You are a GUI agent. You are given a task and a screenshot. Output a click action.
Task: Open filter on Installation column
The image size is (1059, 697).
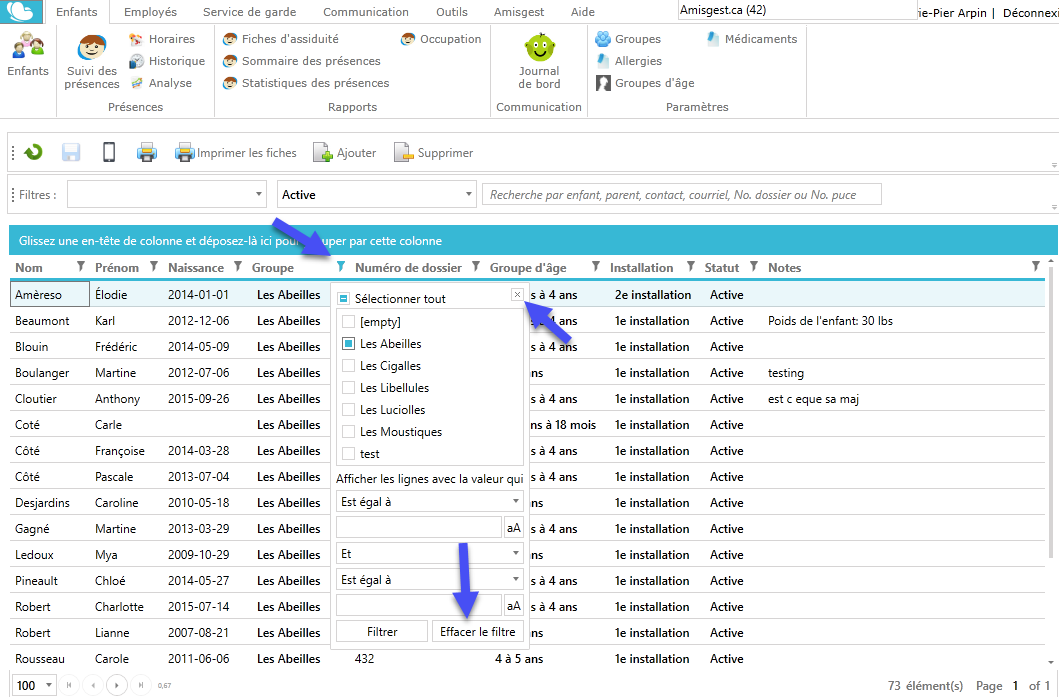pos(691,267)
